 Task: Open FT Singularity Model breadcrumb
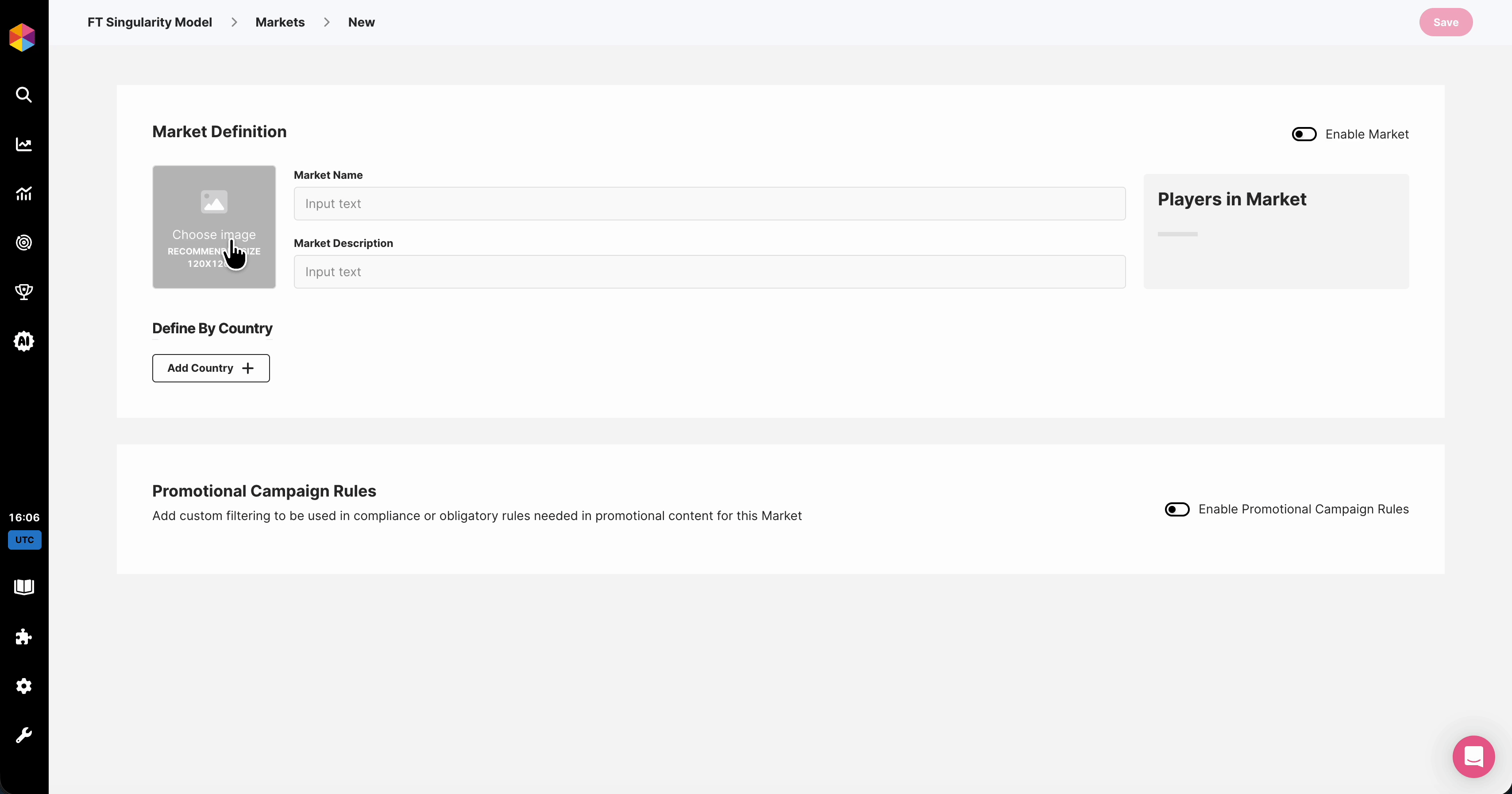click(x=150, y=22)
